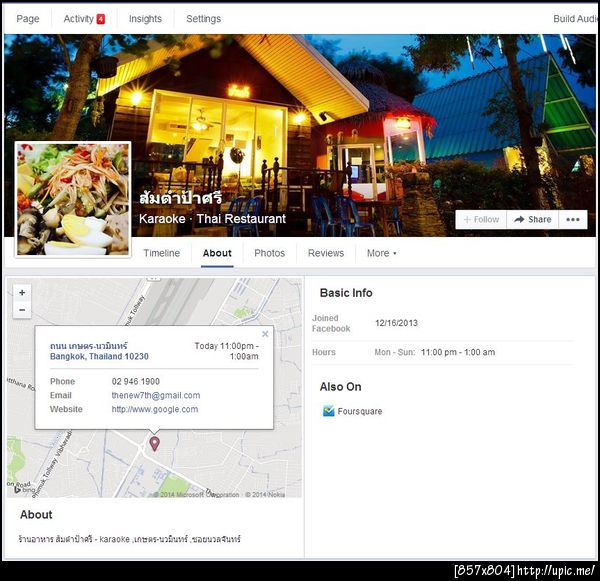Click the Share arrow button
The height and width of the screenshot is (581, 600).
532,219
